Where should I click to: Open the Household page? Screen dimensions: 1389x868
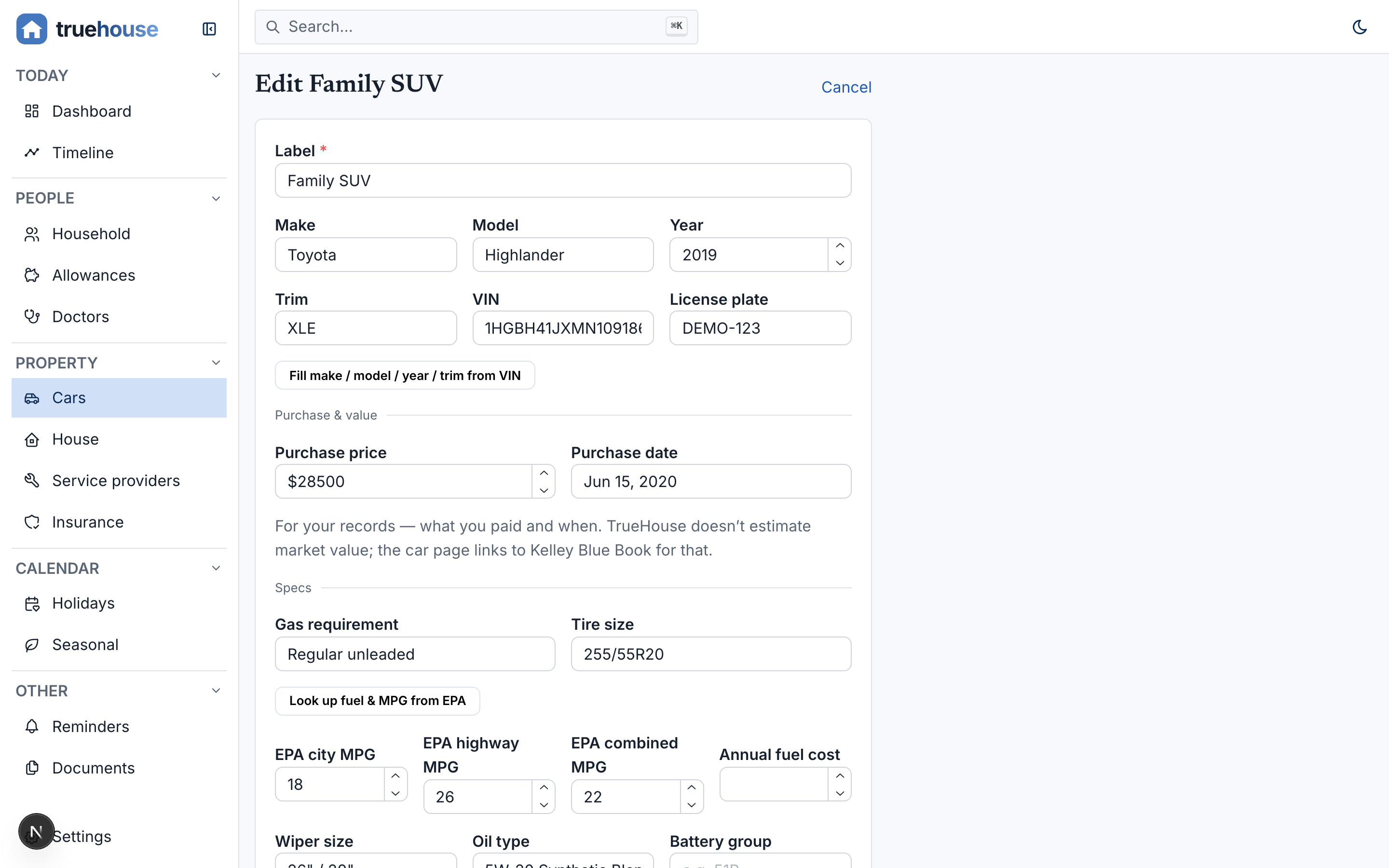click(x=119, y=234)
